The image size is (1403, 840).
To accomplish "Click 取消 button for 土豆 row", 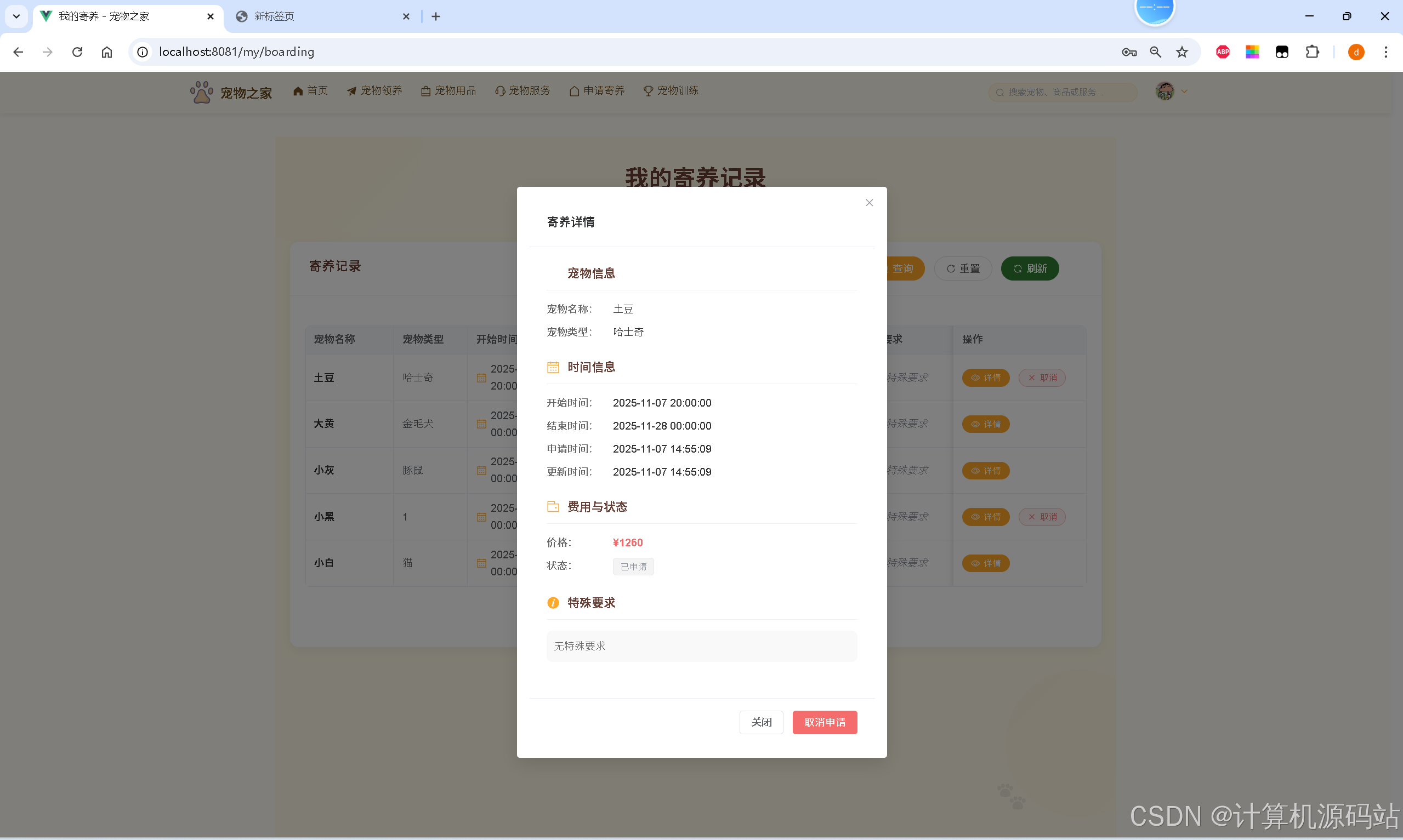I will click(x=1042, y=378).
